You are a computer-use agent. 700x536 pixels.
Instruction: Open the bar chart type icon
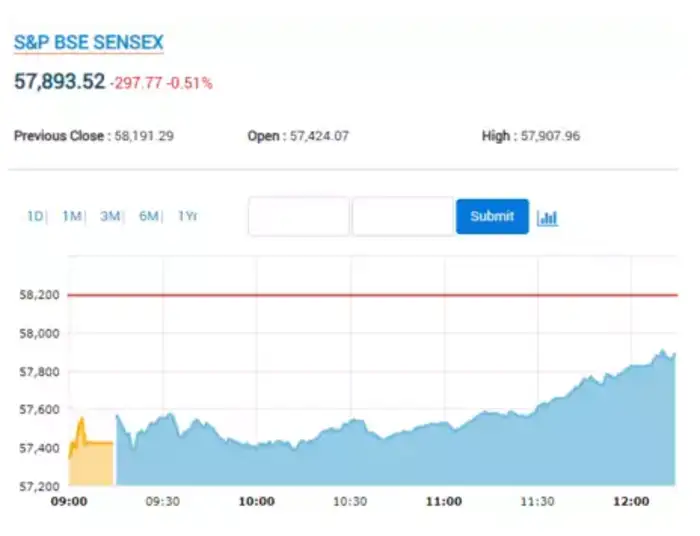(x=547, y=217)
